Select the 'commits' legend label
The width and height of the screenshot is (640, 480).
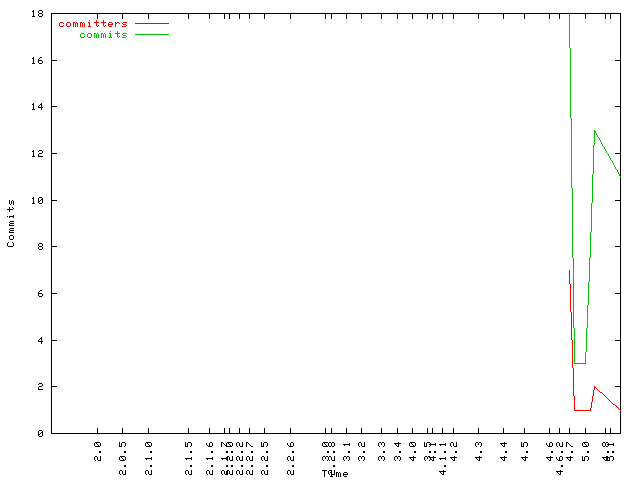(x=103, y=34)
